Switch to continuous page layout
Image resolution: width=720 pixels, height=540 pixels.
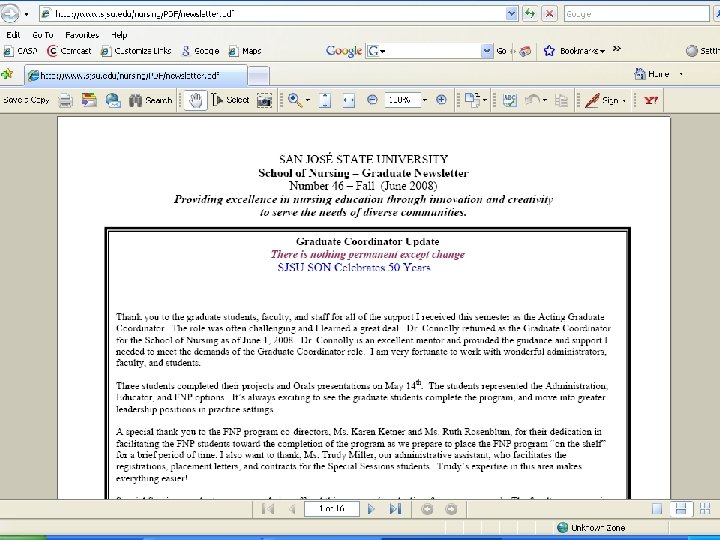point(681,509)
